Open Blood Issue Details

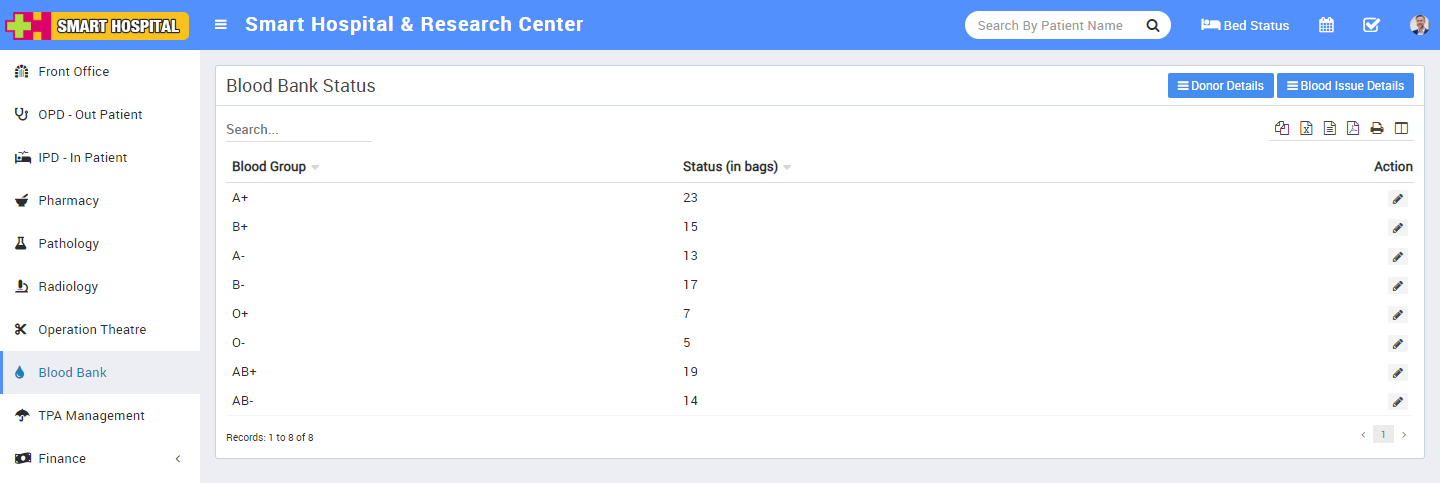[x=1345, y=86]
